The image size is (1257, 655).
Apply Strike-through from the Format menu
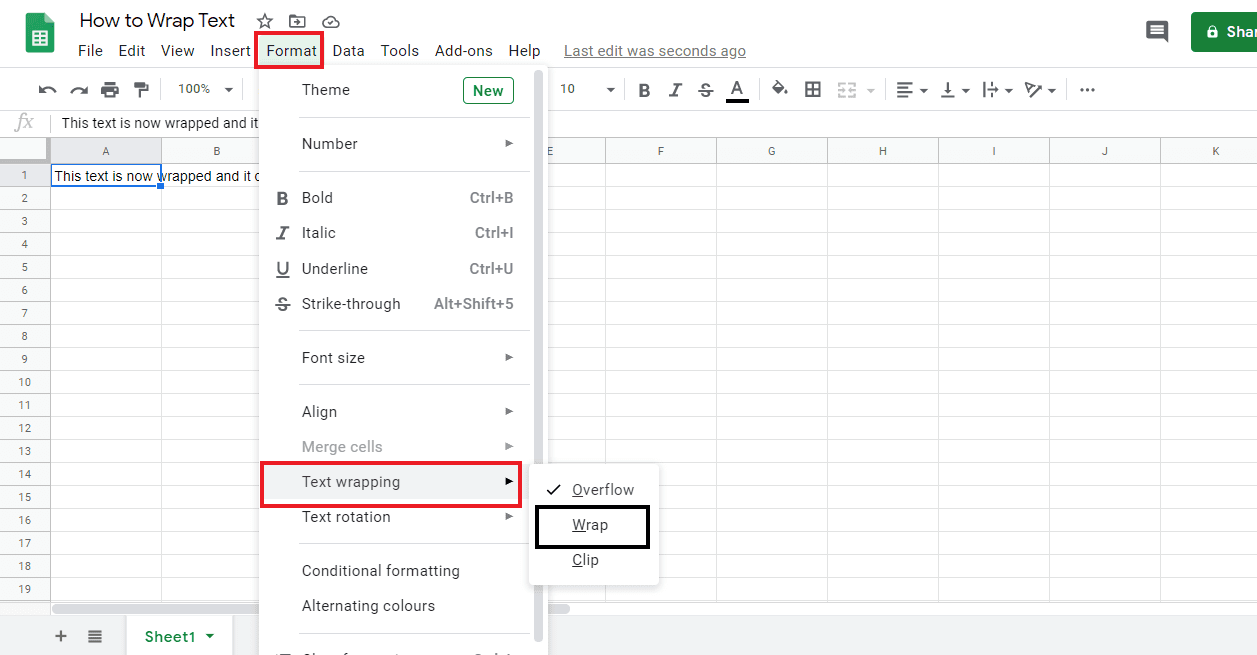pyautogui.click(x=396, y=304)
